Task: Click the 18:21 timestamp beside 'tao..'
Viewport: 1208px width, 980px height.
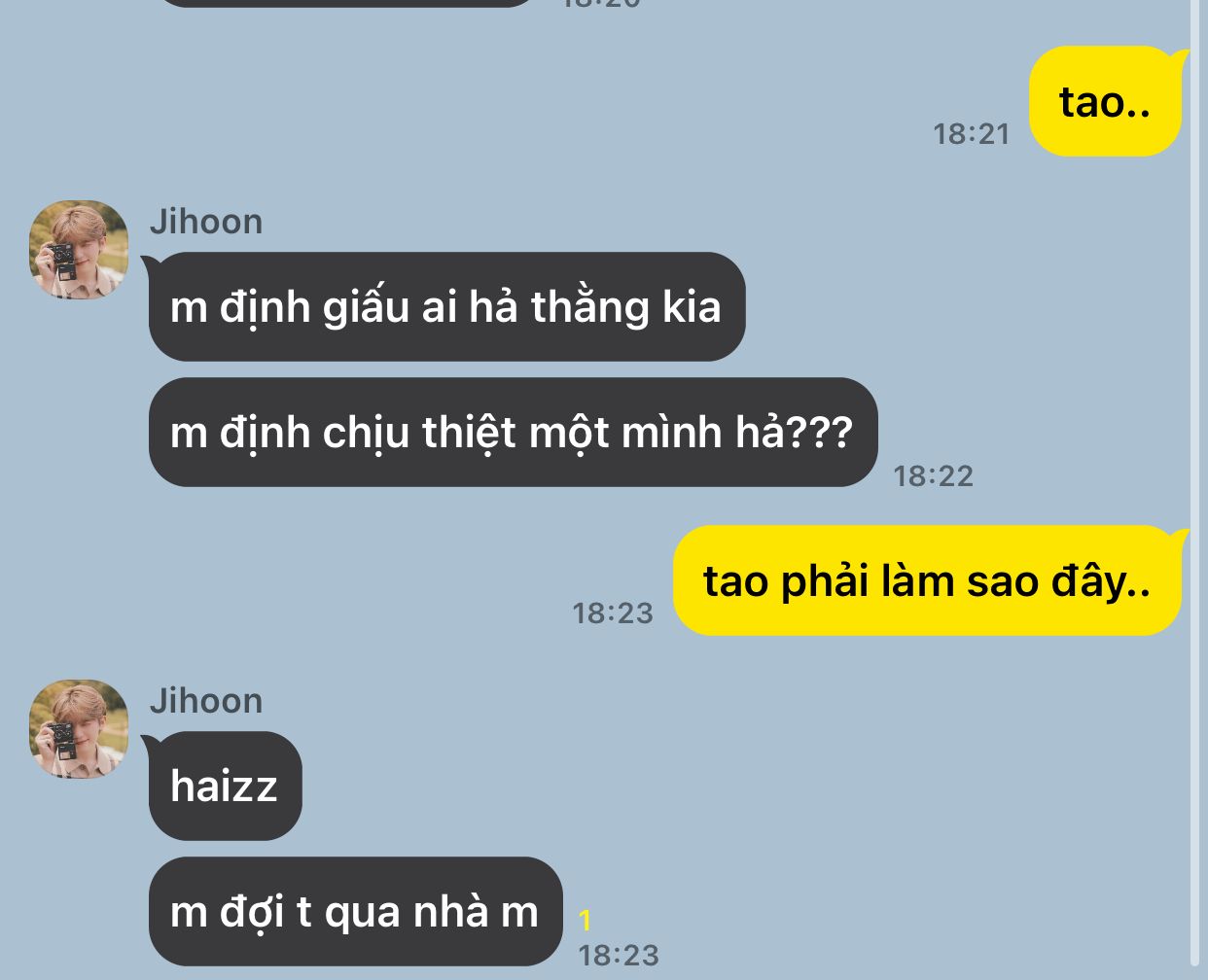Action: click(x=972, y=133)
